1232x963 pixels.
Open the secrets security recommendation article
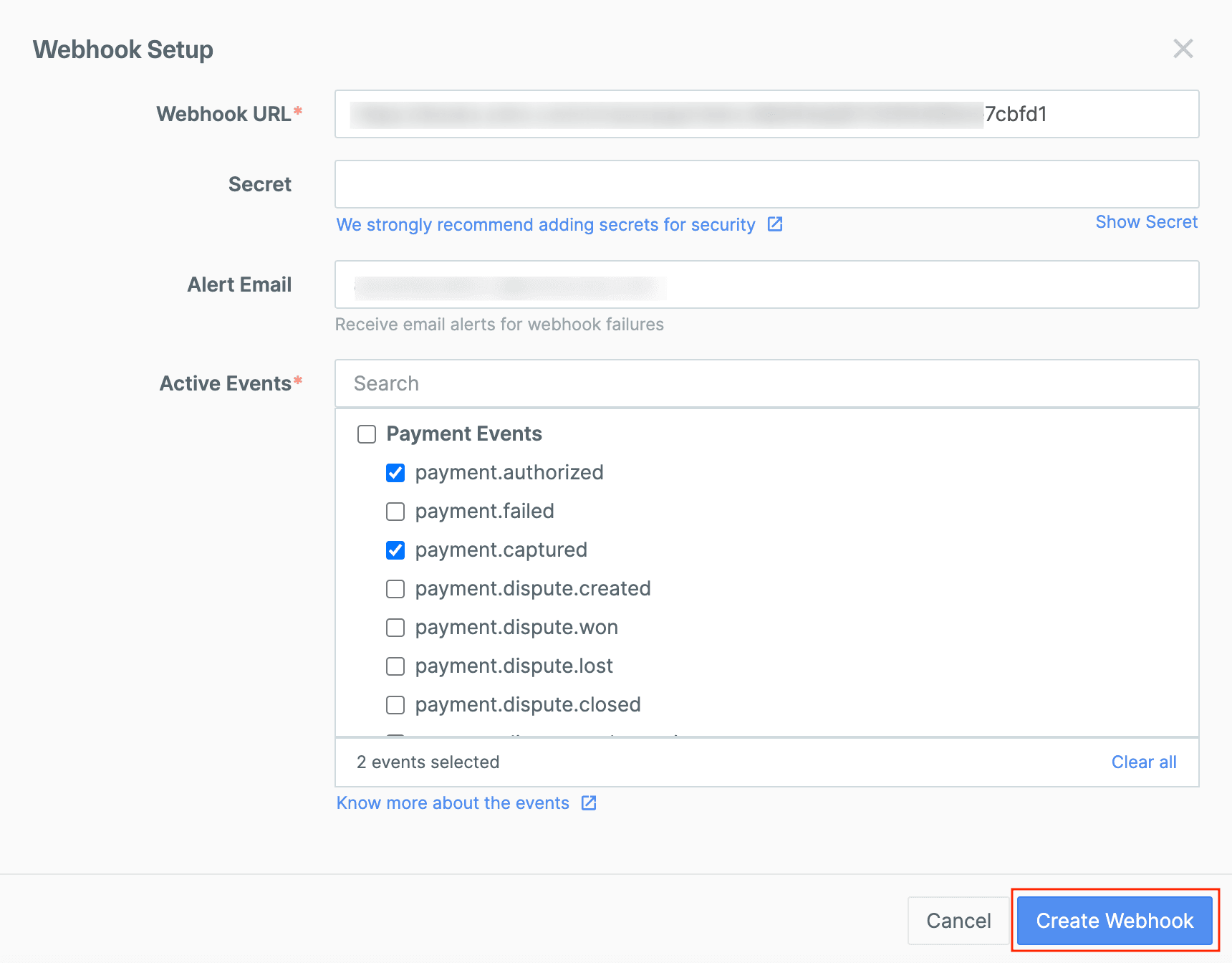[545, 224]
